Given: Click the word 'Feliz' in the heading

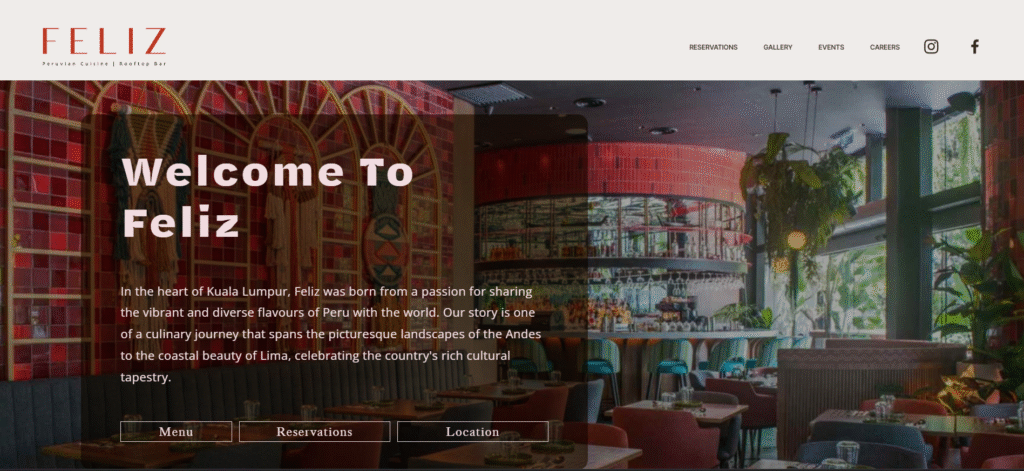Looking at the screenshot, I should [x=181, y=223].
